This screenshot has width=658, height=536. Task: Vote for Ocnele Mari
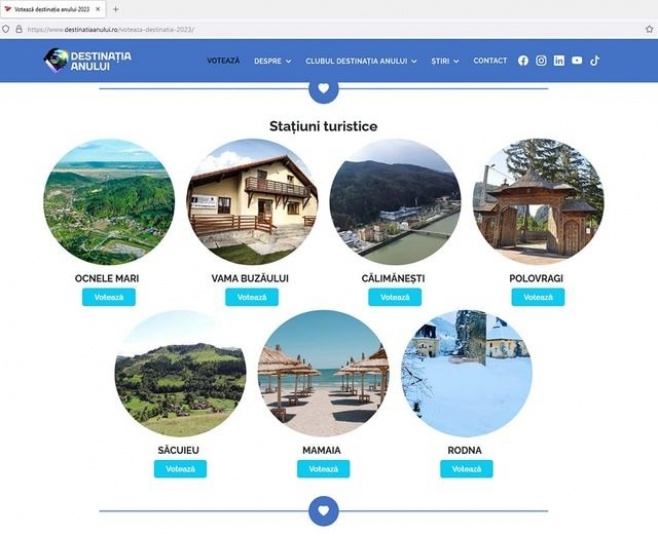(x=109, y=297)
